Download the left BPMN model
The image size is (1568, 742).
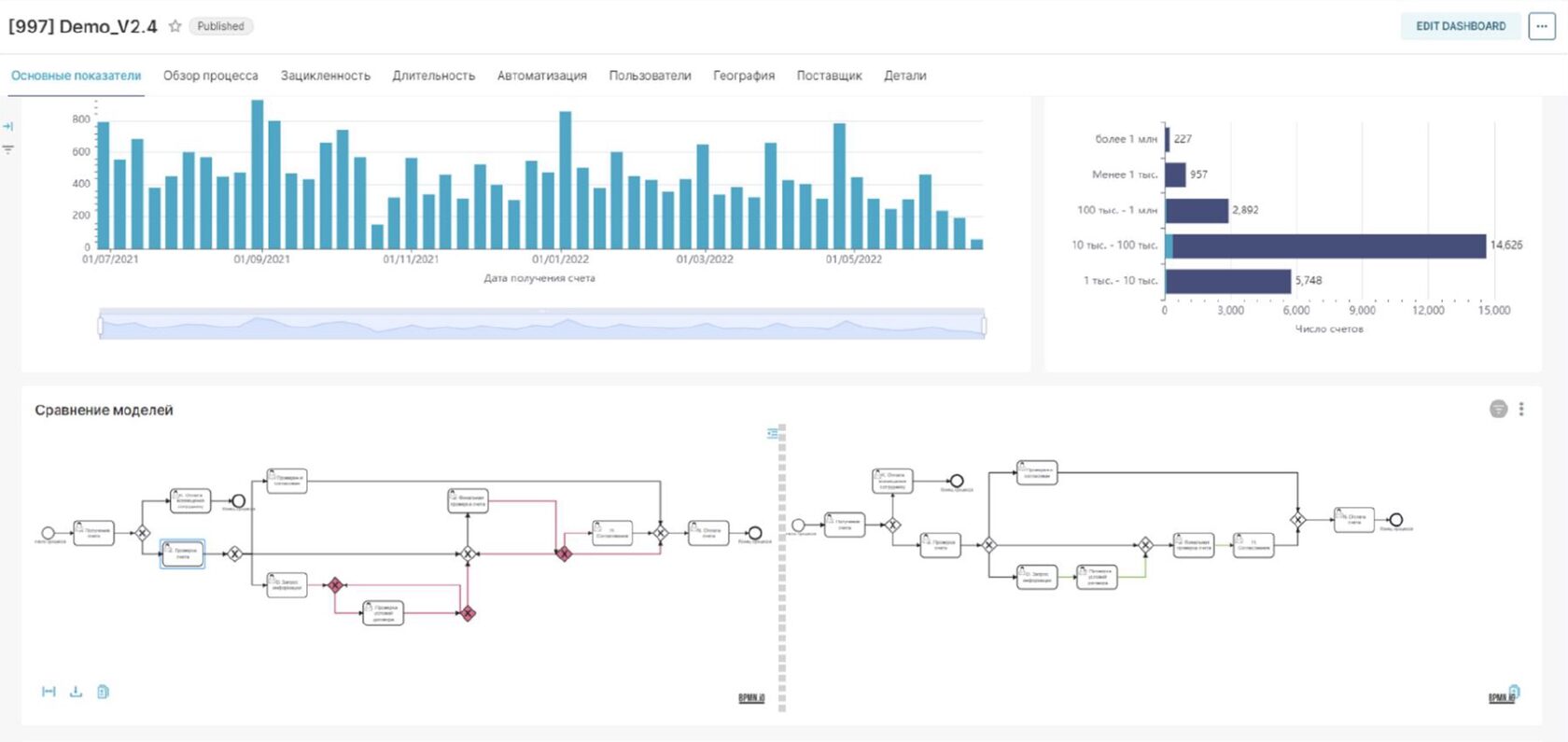click(x=76, y=692)
